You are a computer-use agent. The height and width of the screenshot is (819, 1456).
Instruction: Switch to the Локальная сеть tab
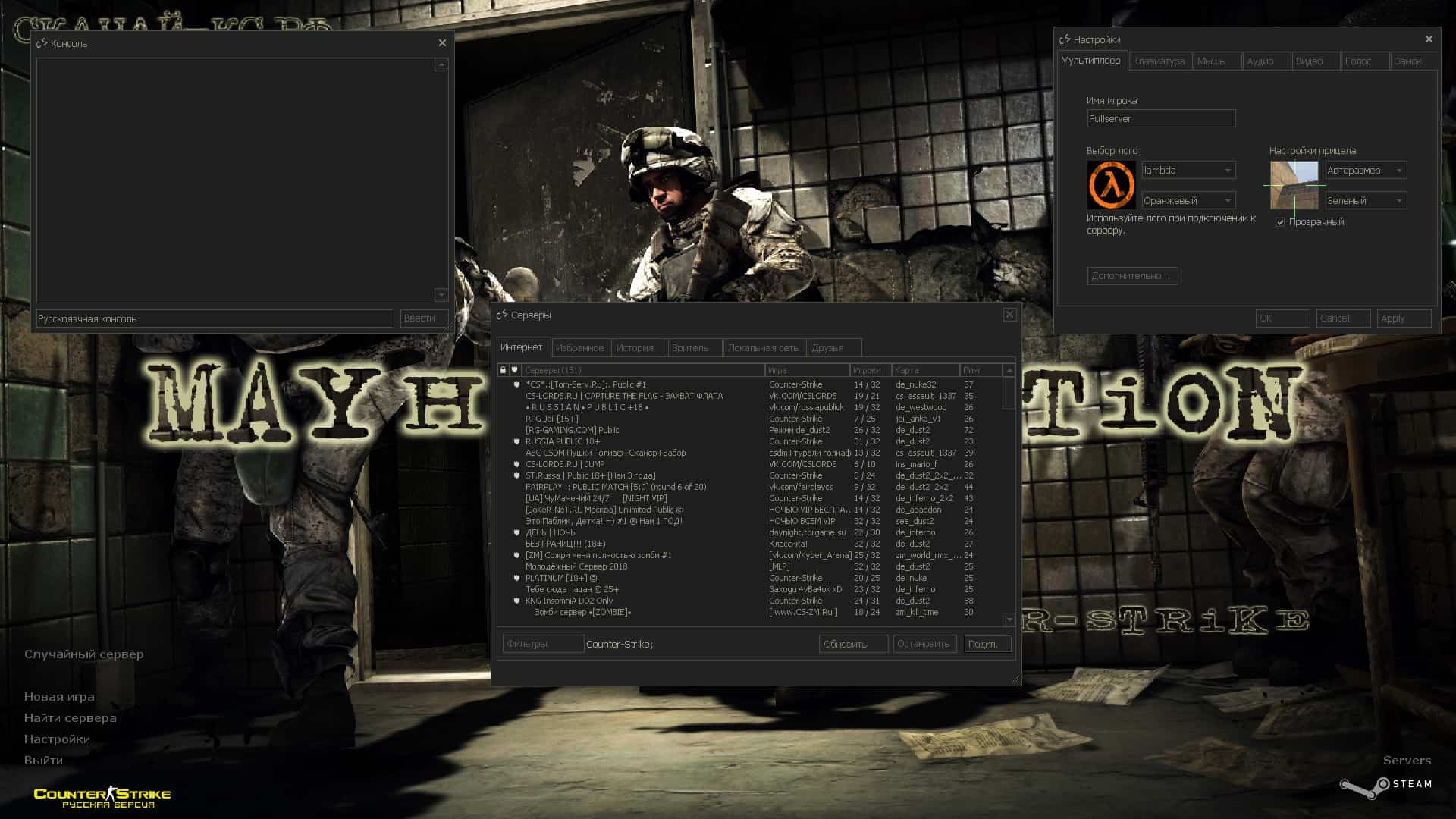point(764,348)
